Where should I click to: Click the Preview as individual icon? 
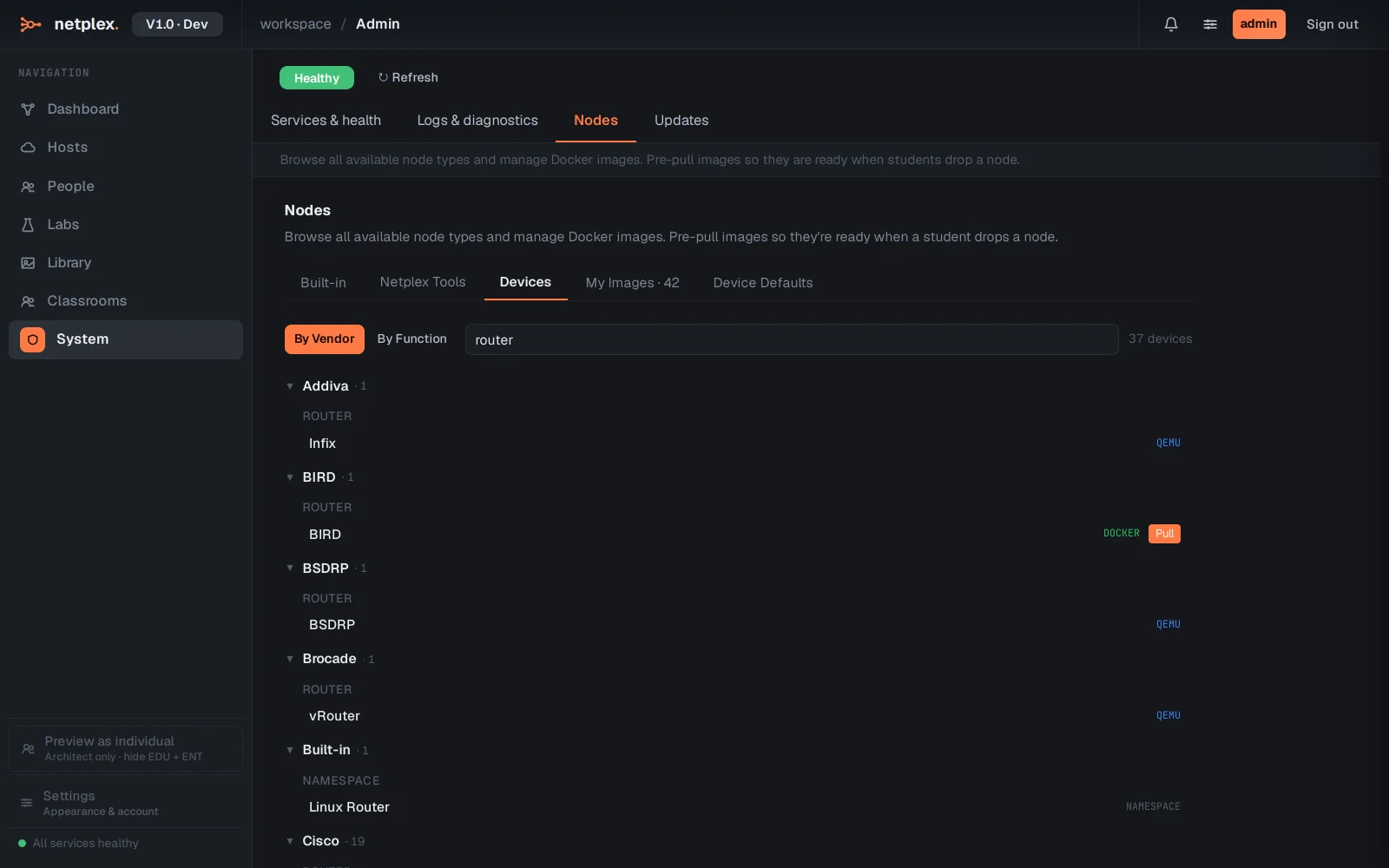[x=28, y=748]
